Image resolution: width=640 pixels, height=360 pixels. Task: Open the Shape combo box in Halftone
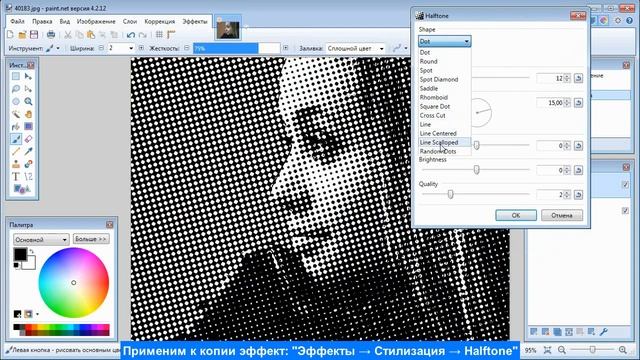pos(444,41)
